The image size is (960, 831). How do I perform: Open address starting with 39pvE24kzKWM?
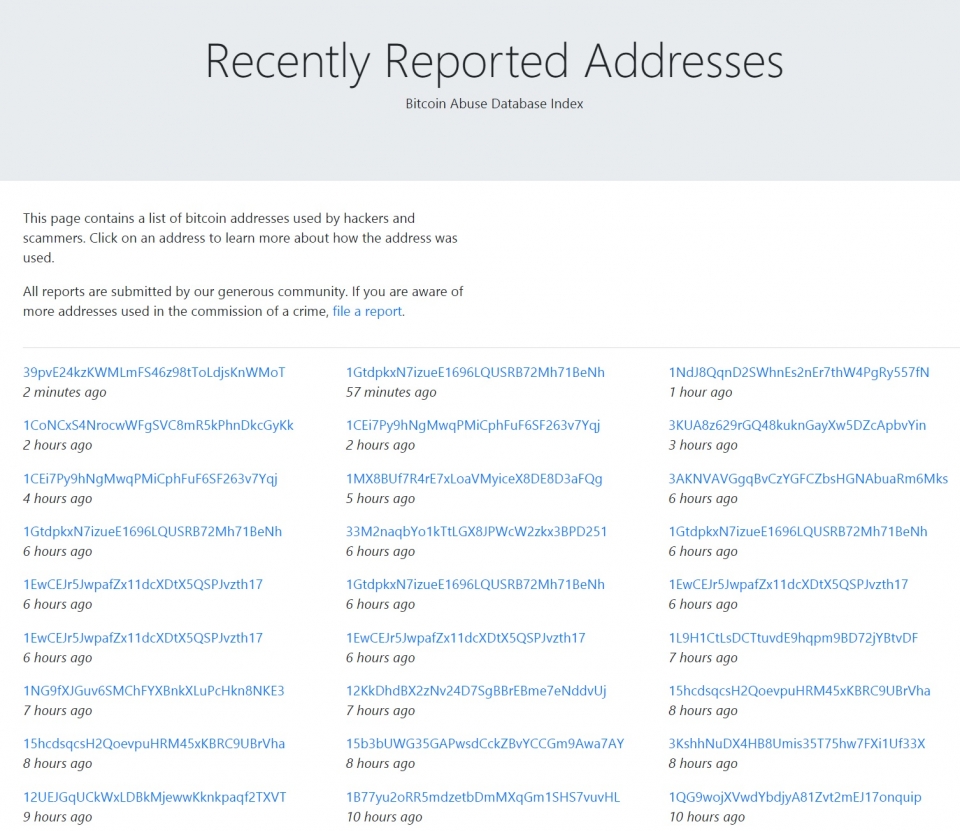154,372
